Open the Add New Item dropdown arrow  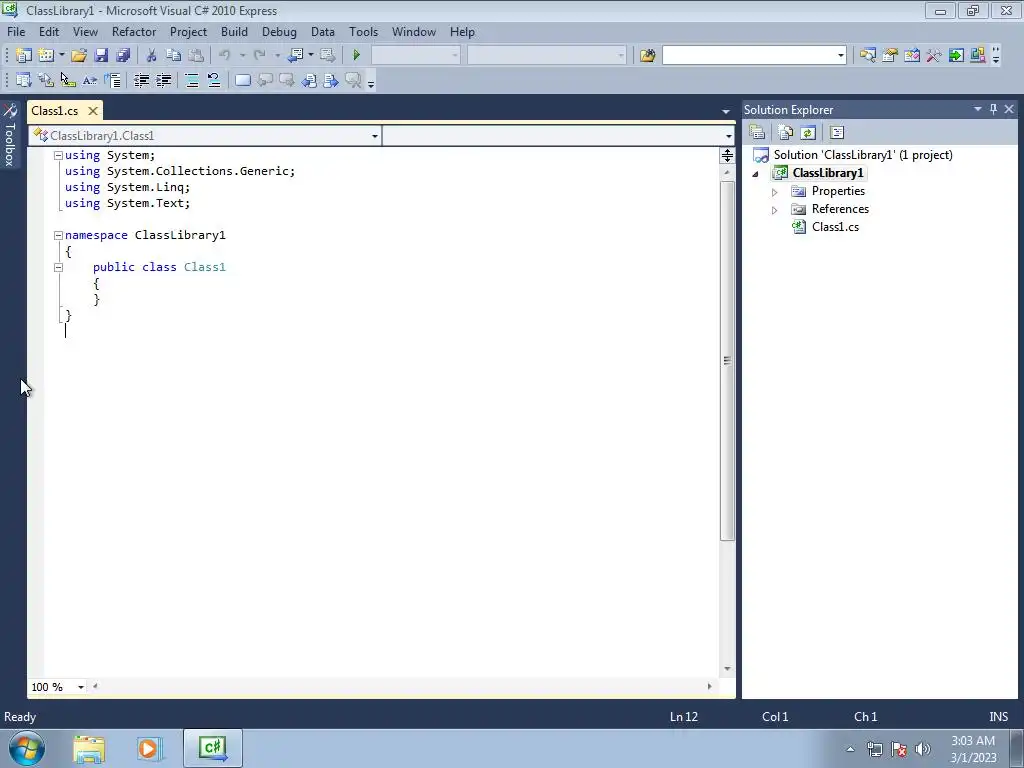click(61, 56)
